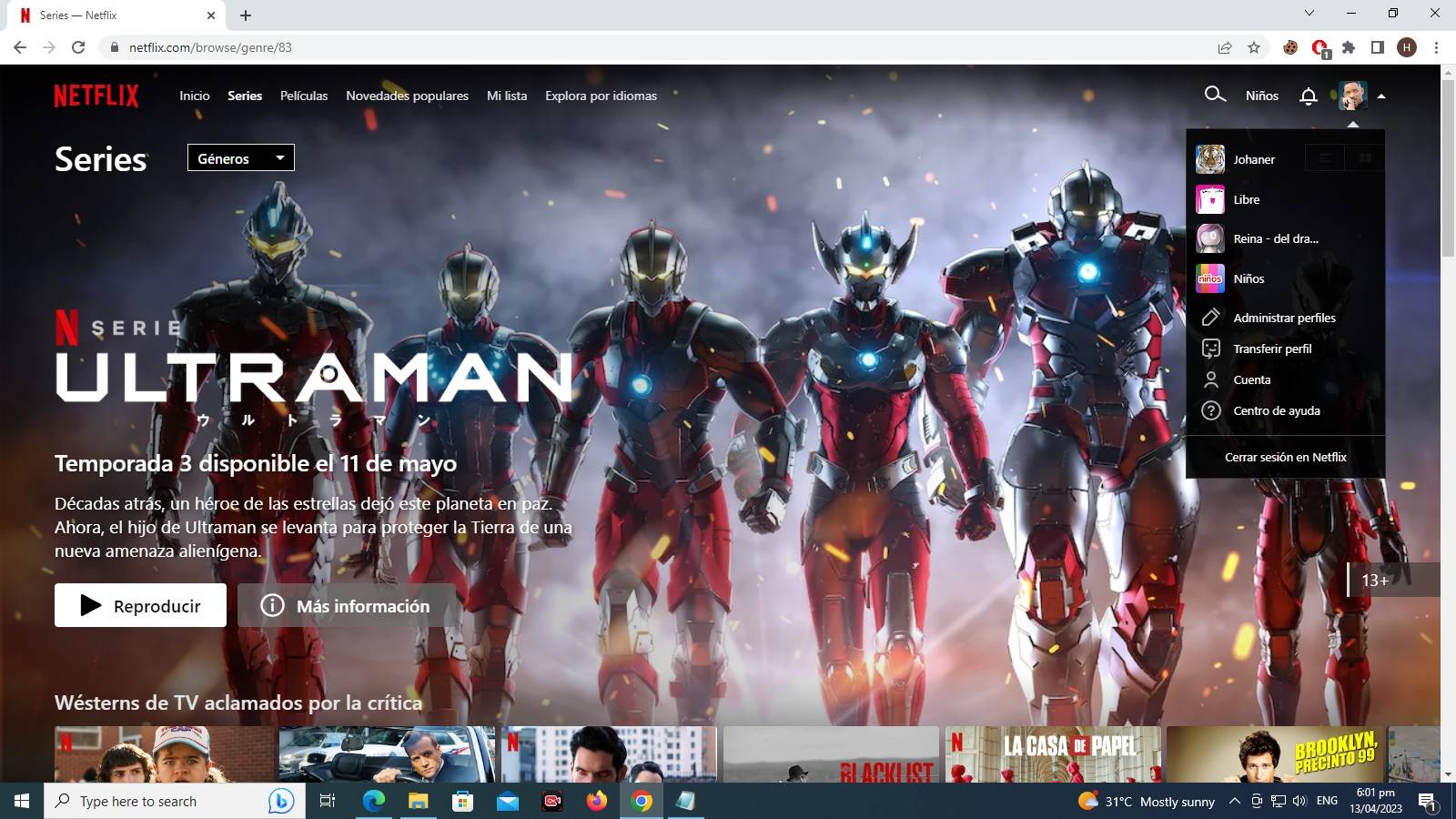The height and width of the screenshot is (819, 1456).
Task: Click the Cuenta person icon
Action: (x=1211, y=379)
